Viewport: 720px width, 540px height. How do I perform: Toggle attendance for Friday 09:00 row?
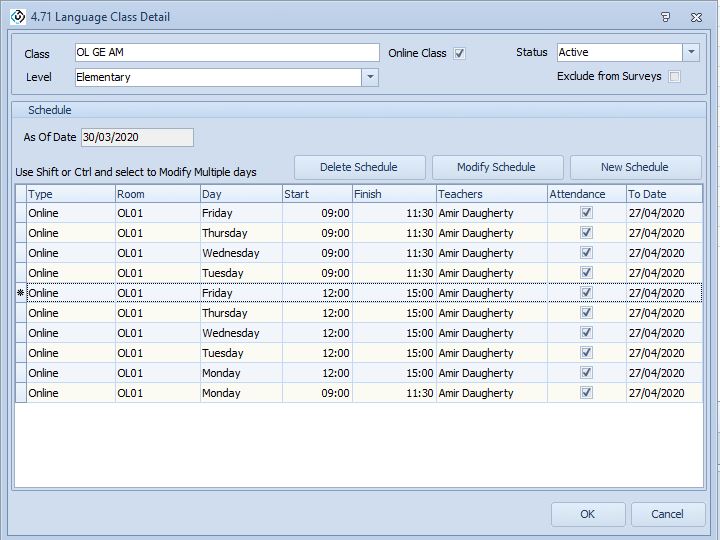tap(587, 213)
